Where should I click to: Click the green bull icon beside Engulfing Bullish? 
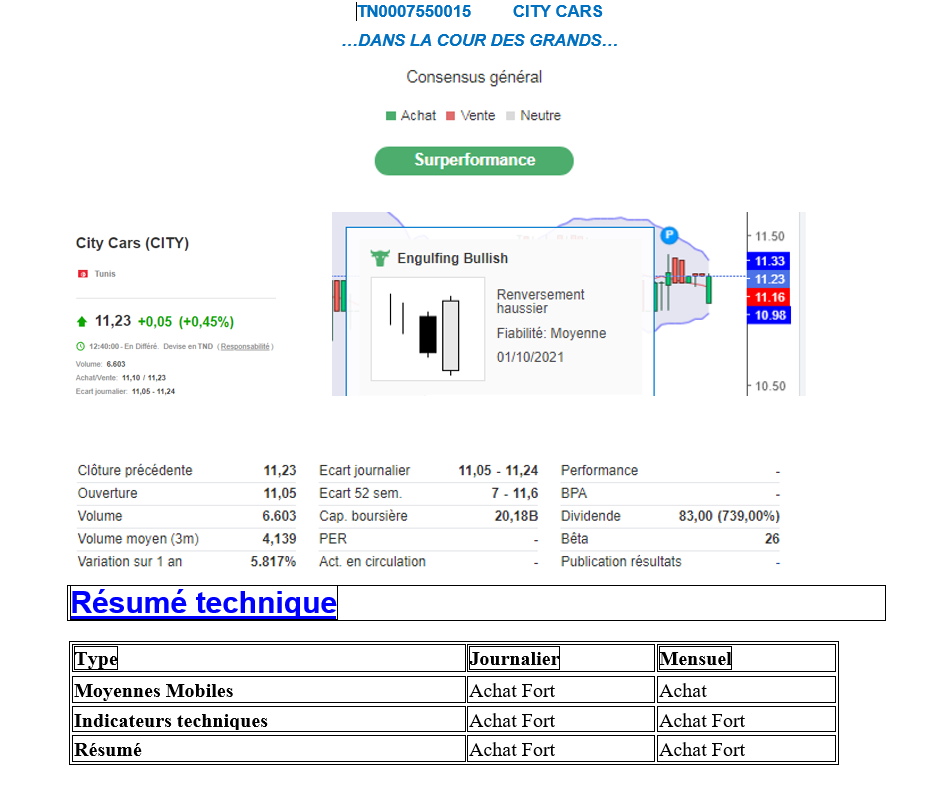379,258
